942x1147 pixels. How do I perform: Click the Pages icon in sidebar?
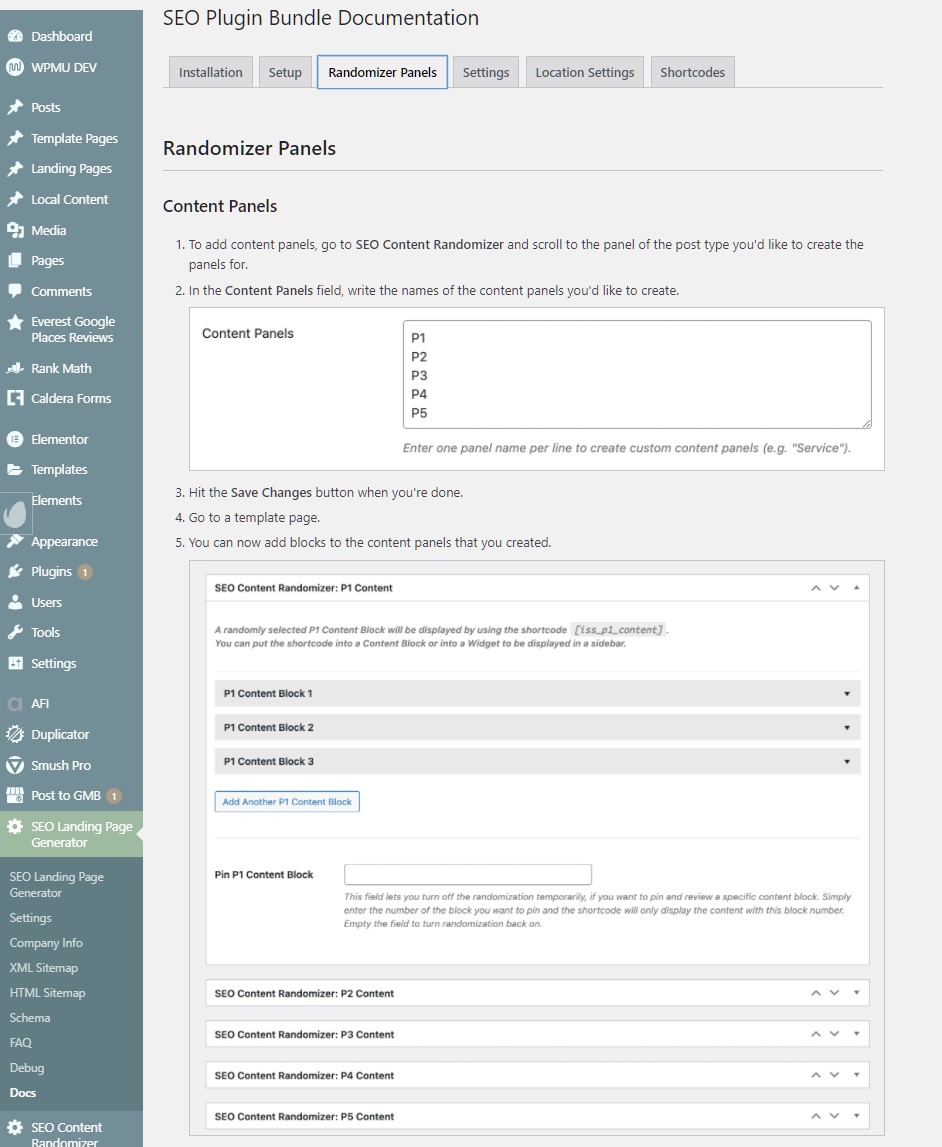pos(15,260)
